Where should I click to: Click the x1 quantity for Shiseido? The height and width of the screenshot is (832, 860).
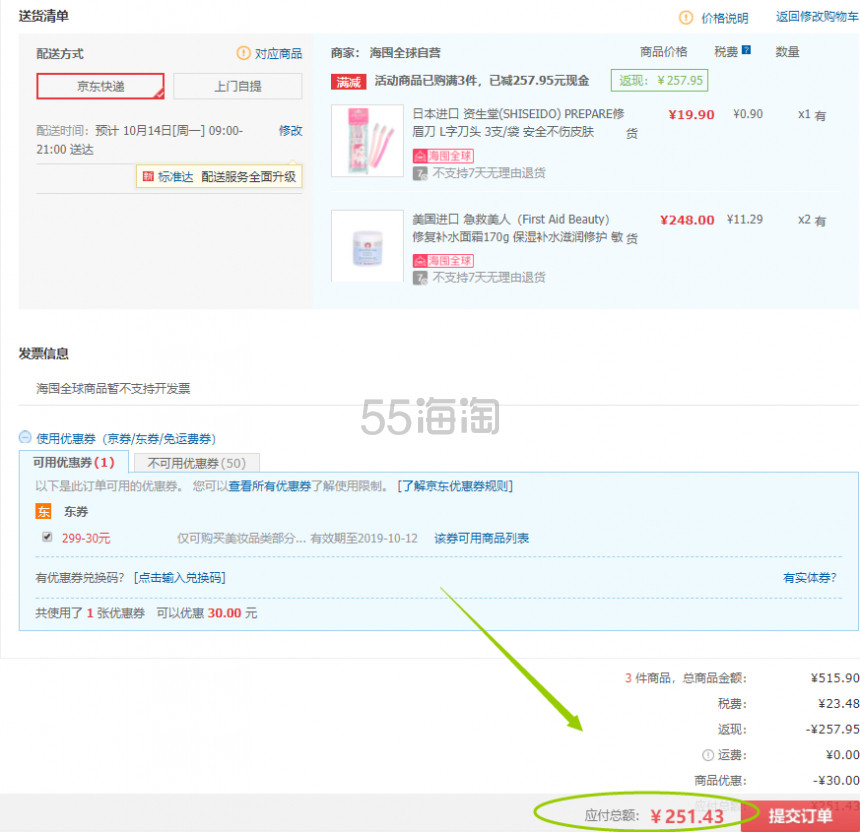pos(804,114)
